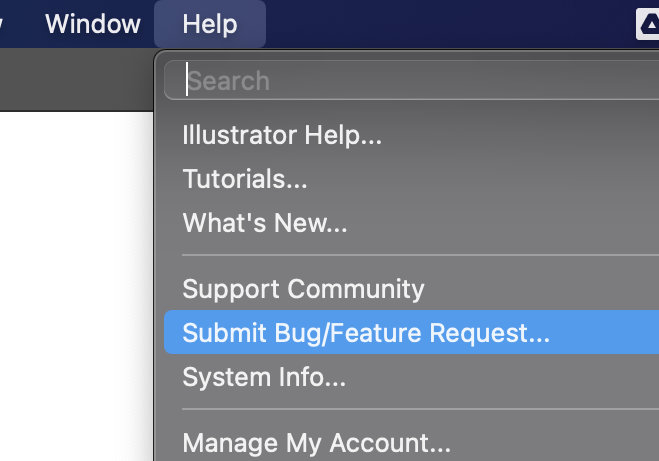Close the open Help menu
The image size is (659, 461).
click(x=210, y=24)
